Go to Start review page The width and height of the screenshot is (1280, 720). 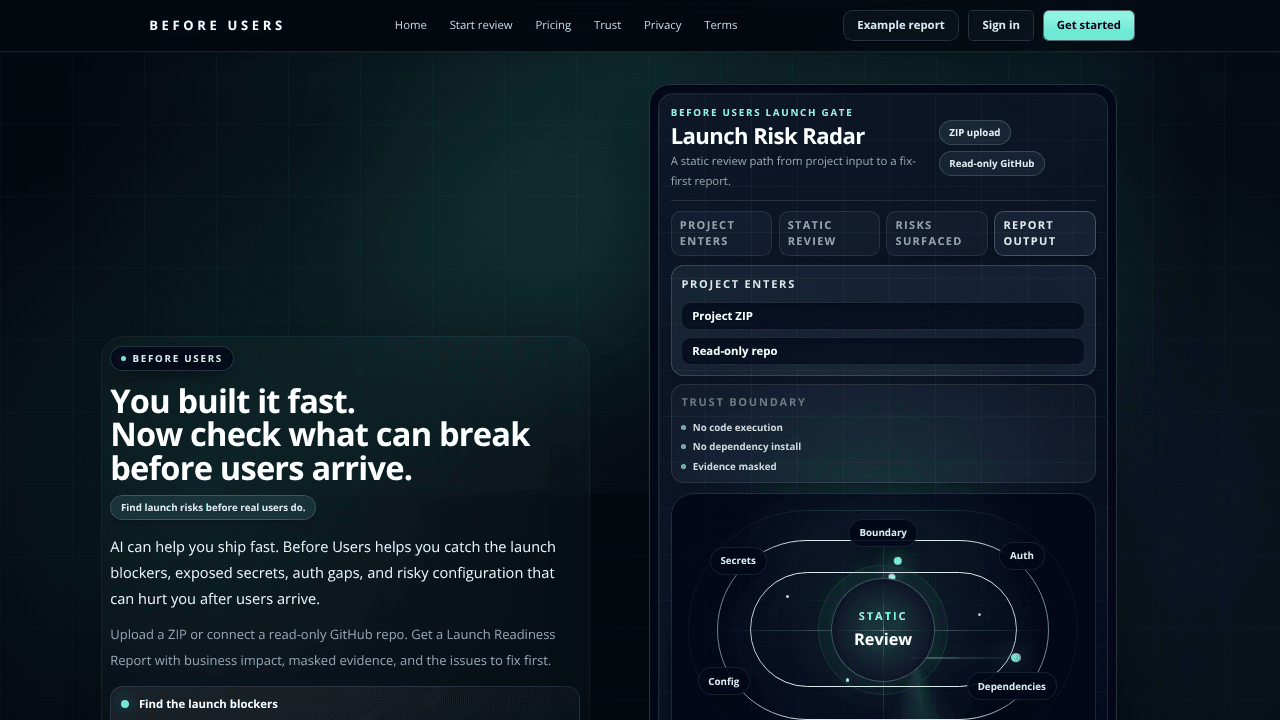pyautogui.click(x=481, y=25)
